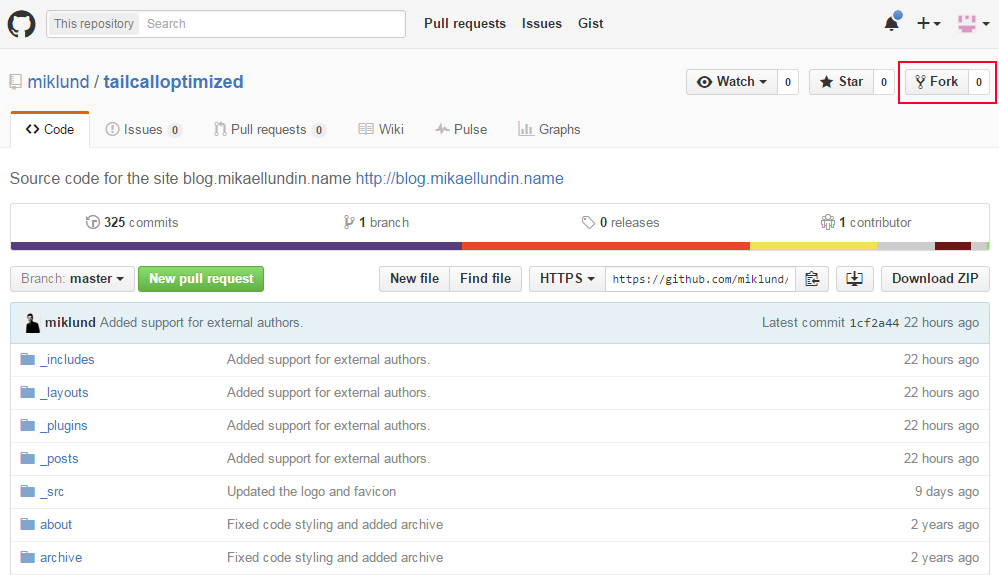Open the _src folder icon

click(x=27, y=492)
